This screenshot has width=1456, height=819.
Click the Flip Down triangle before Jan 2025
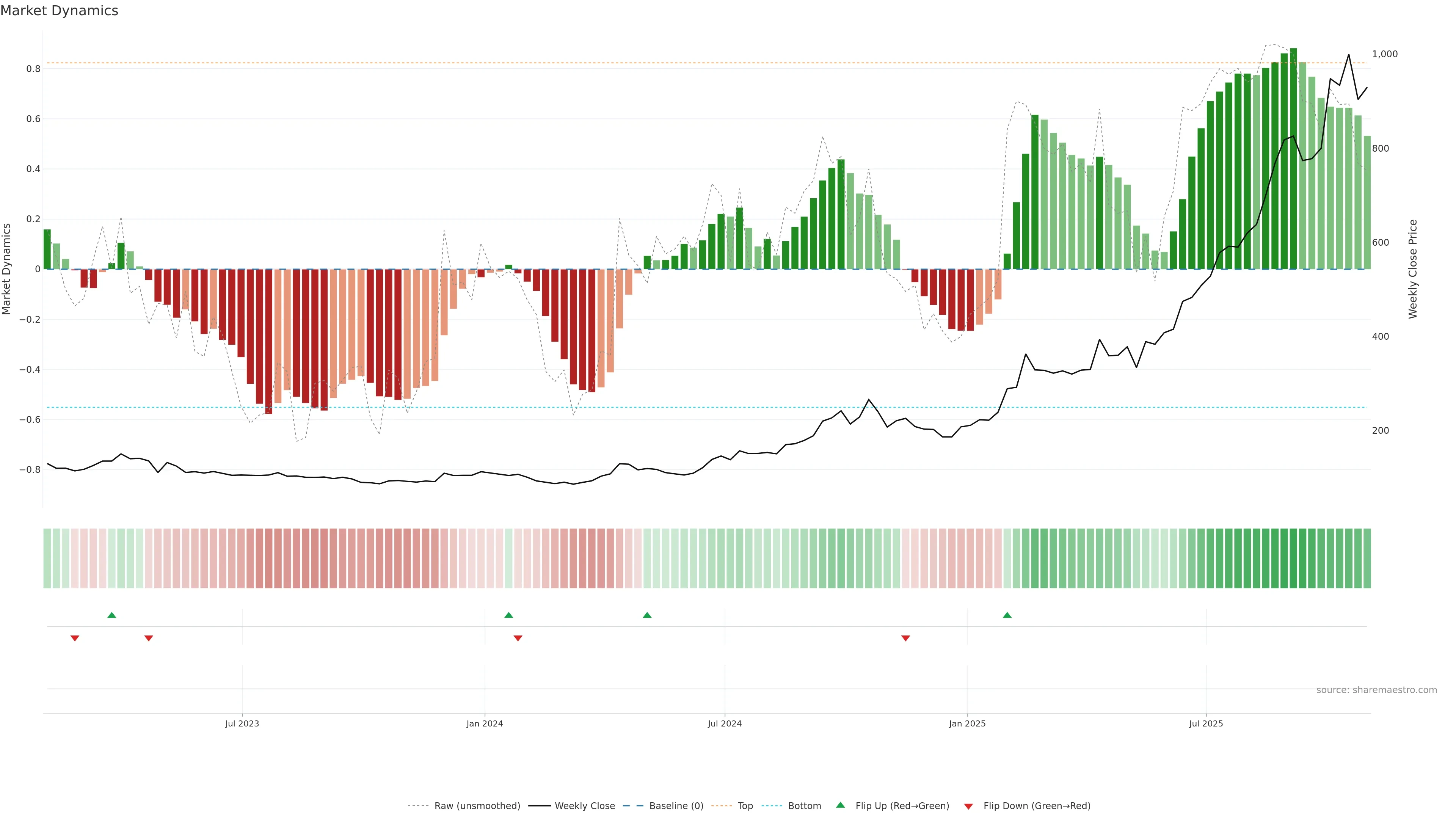(x=905, y=638)
